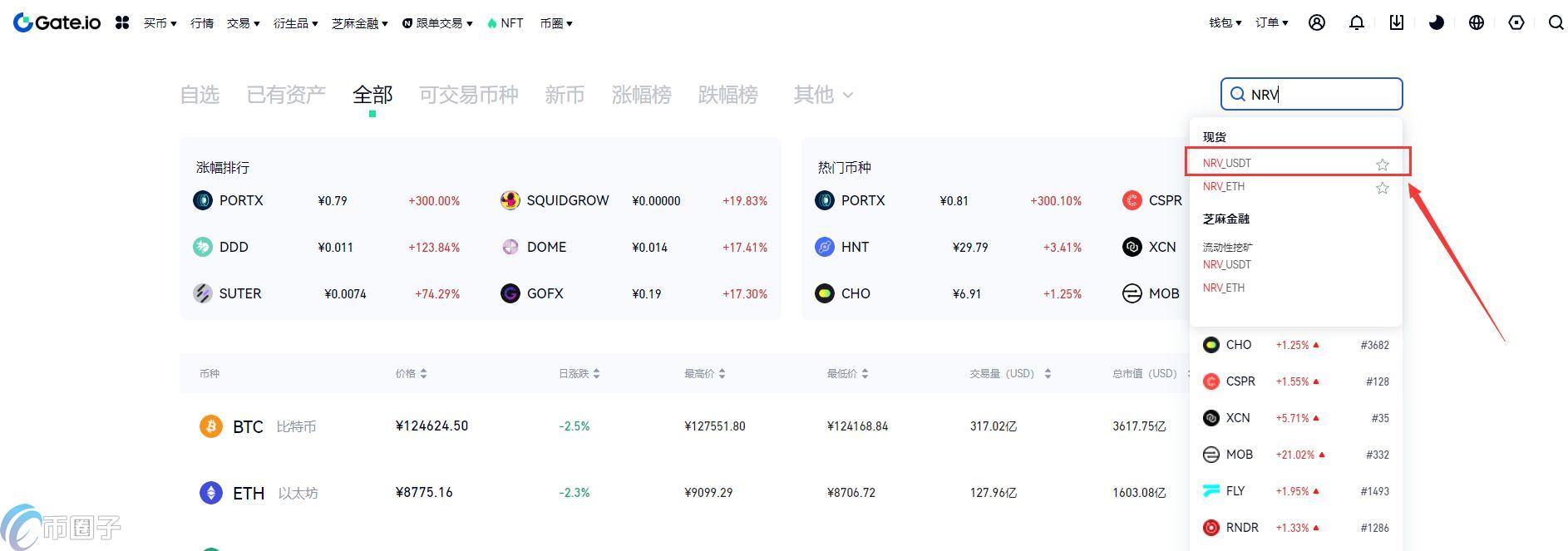Open the four-dot apps grid icon
Screen dimensions: 1568x551
tap(122, 23)
